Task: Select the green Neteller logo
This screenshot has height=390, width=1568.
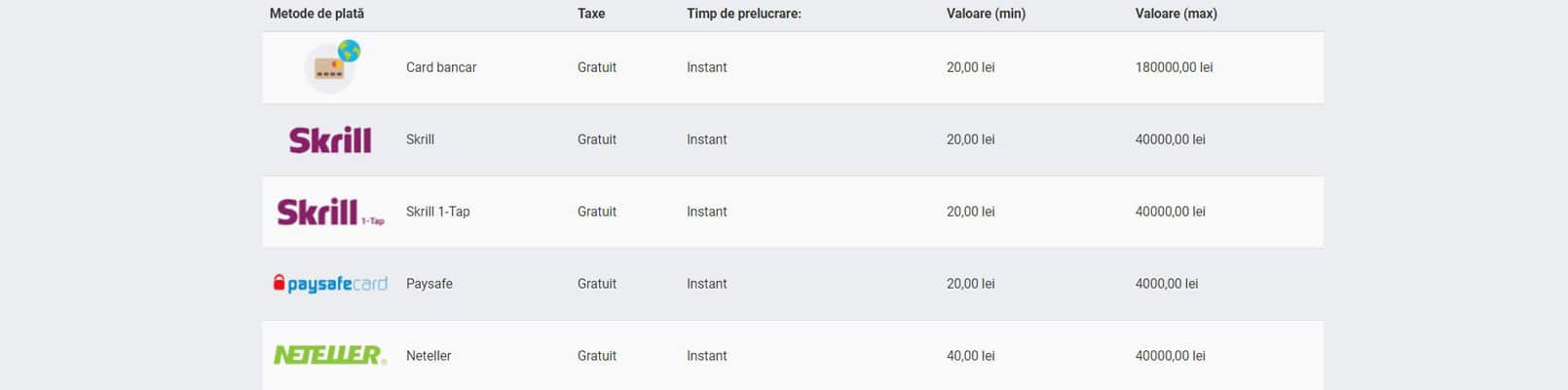Action: click(330, 355)
